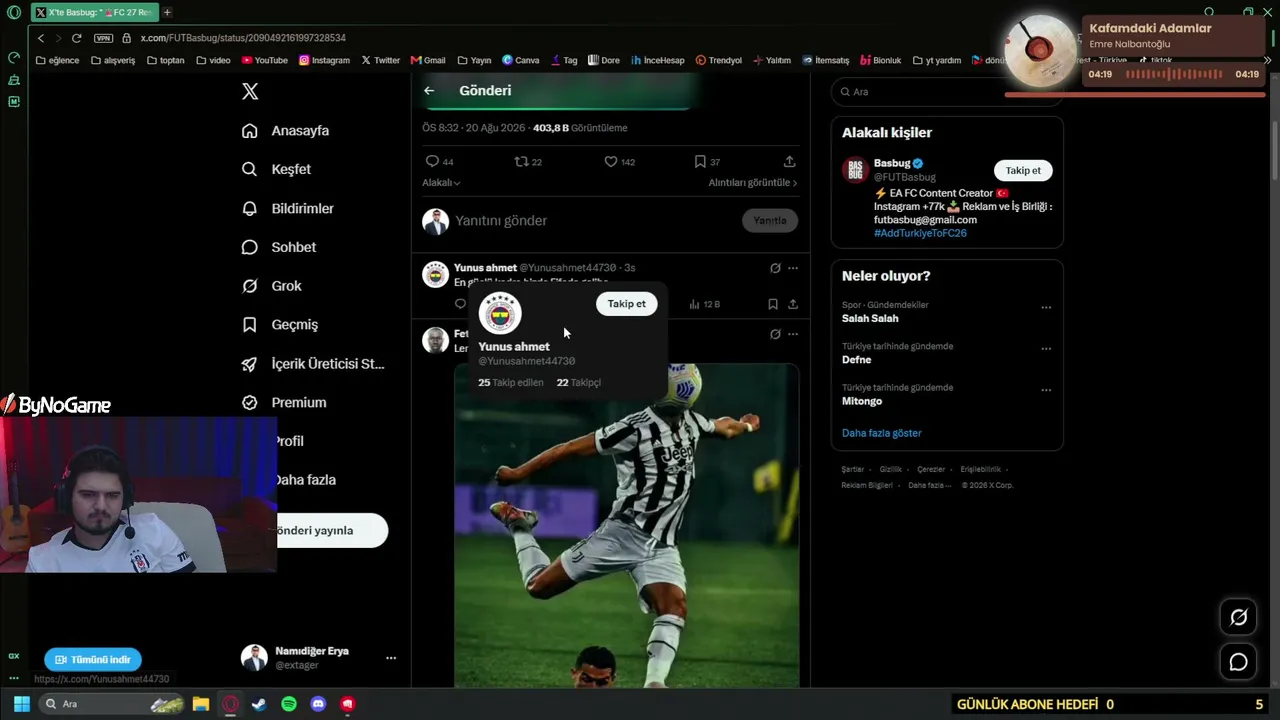Viewport: 1280px width, 720px height.
Task: Toggle the VPN badge in address bar
Action: click(x=104, y=38)
